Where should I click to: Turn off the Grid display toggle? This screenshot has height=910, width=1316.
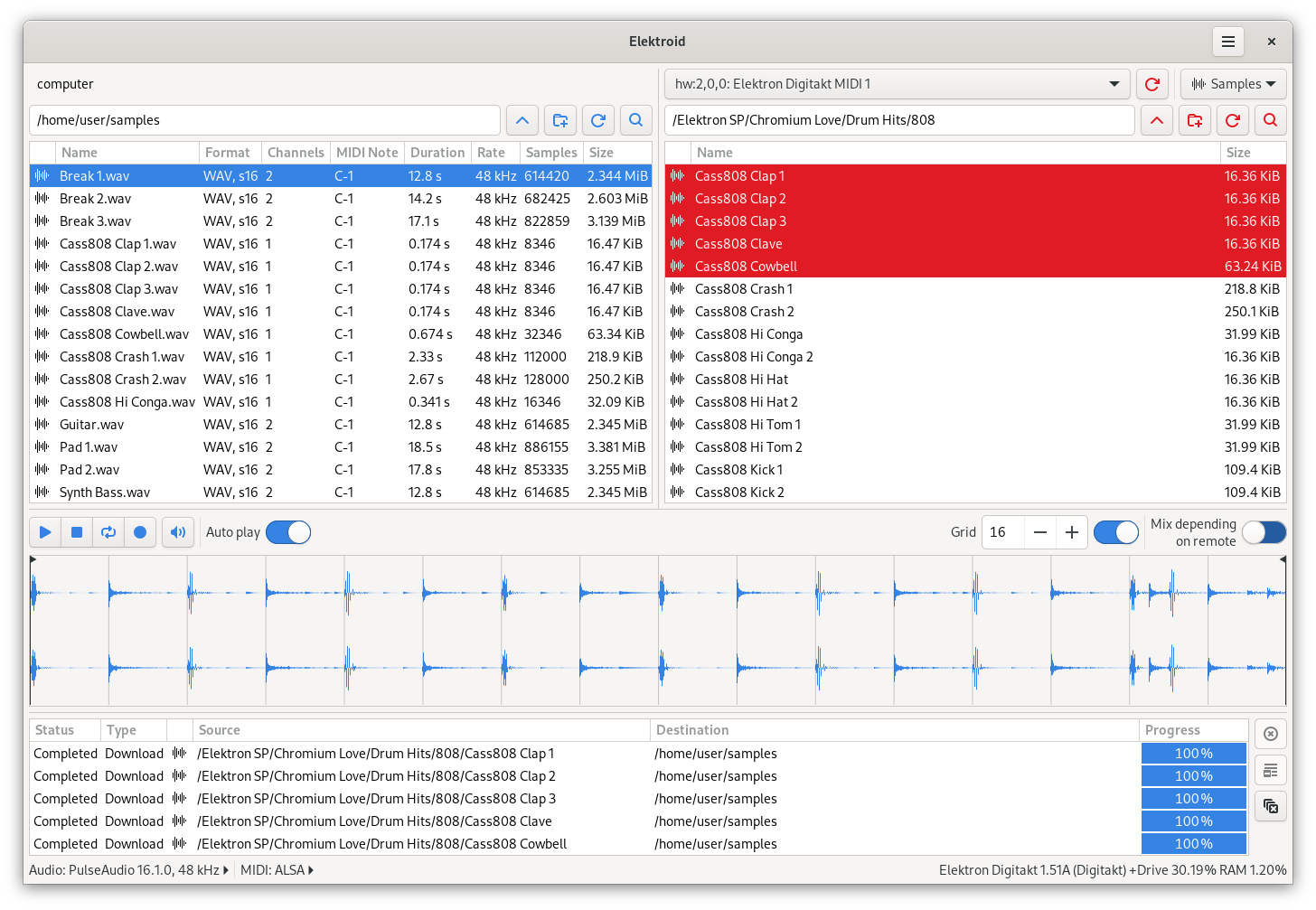[x=1115, y=532]
